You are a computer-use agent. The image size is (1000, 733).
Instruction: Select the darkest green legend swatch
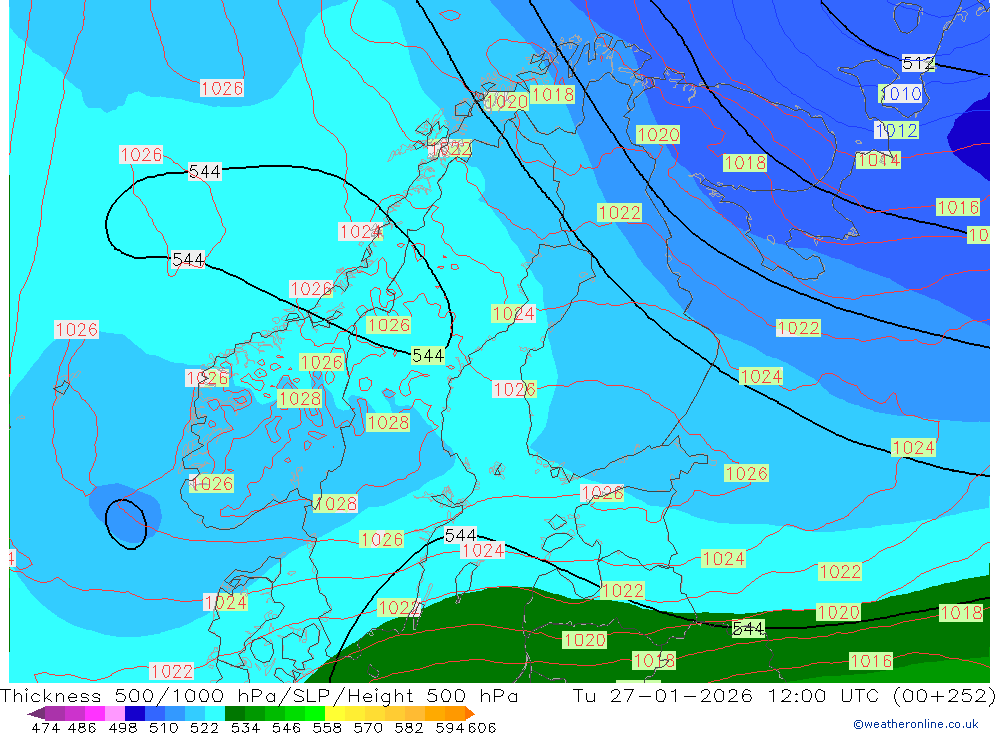[x=235, y=713]
